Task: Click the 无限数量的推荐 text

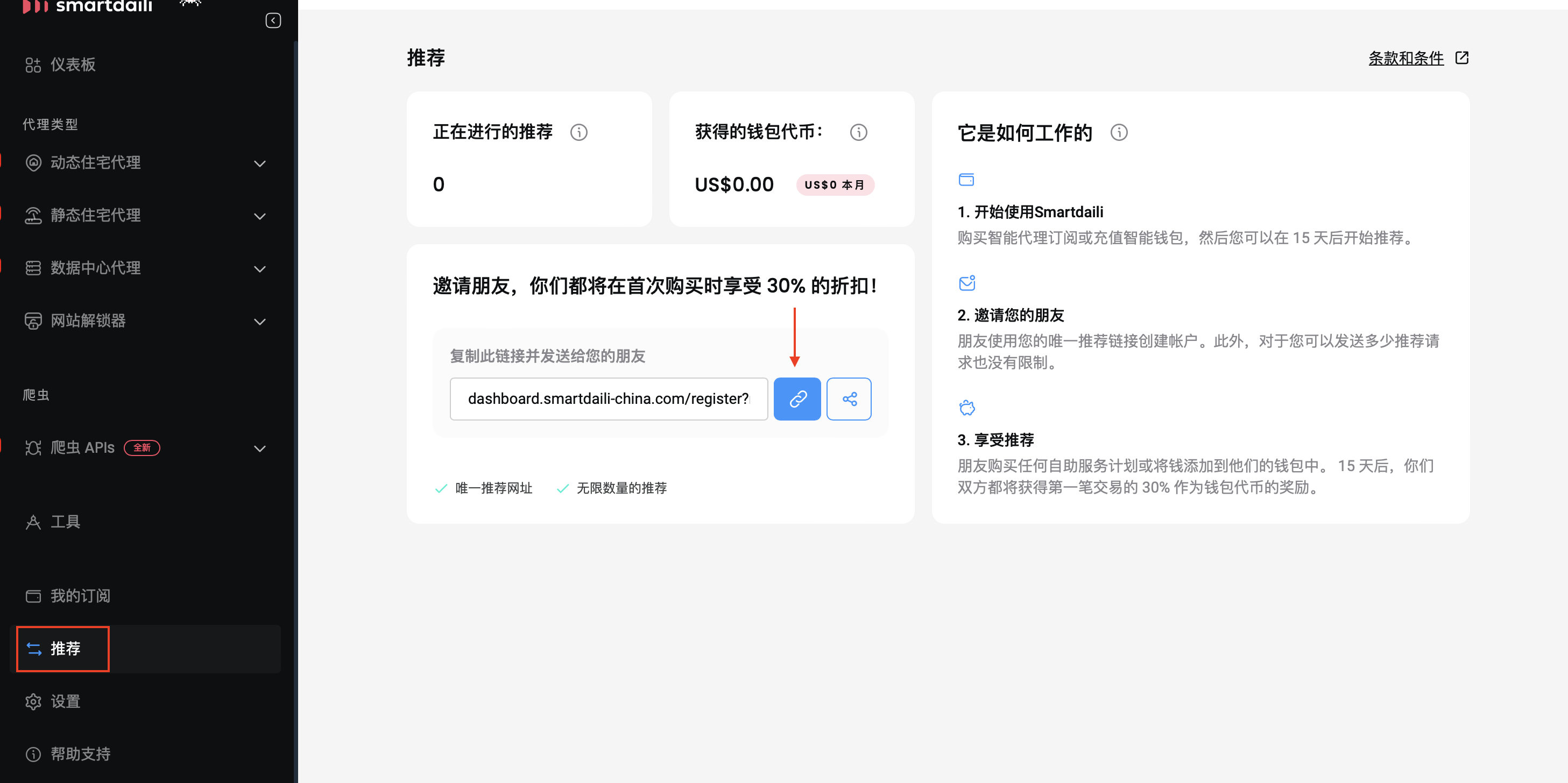Action: tap(621, 488)
